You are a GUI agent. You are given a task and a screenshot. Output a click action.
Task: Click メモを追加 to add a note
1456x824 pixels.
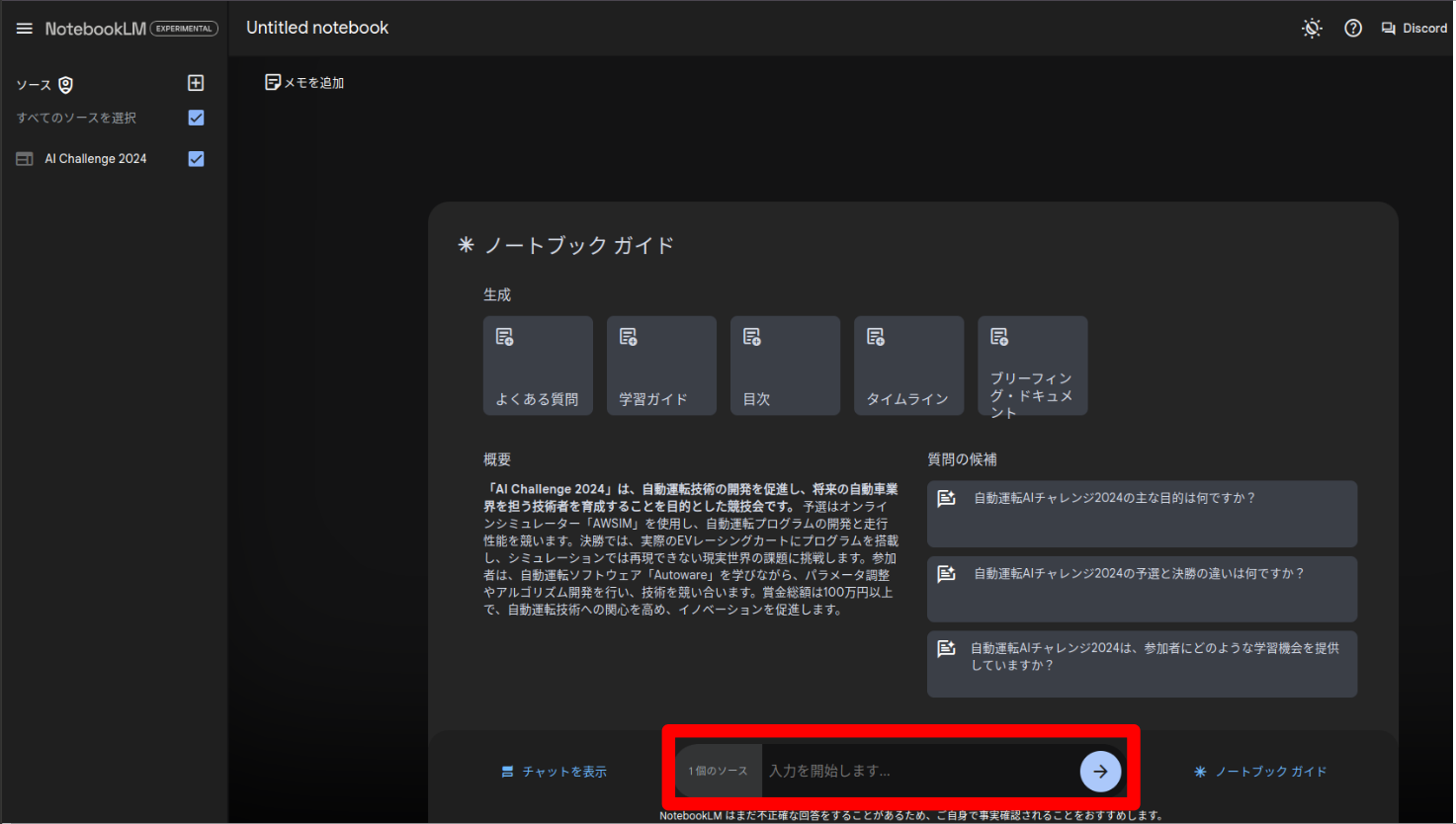click(x=304, y=83)
